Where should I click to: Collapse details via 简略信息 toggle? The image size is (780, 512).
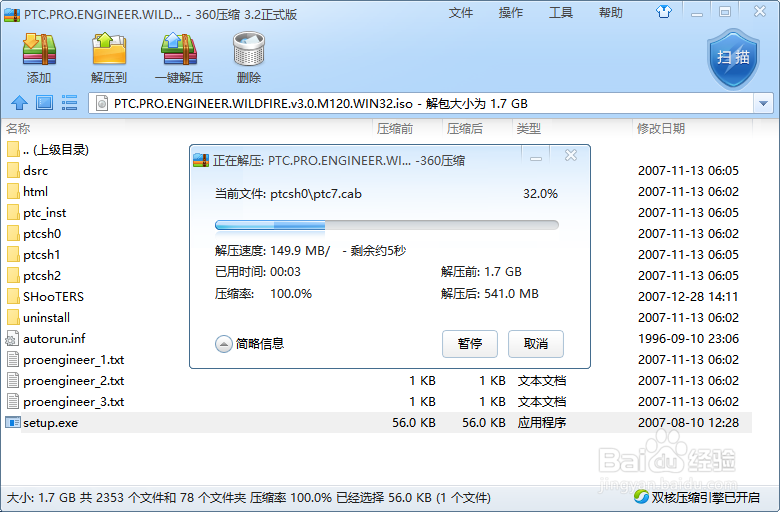click(249, 343)
